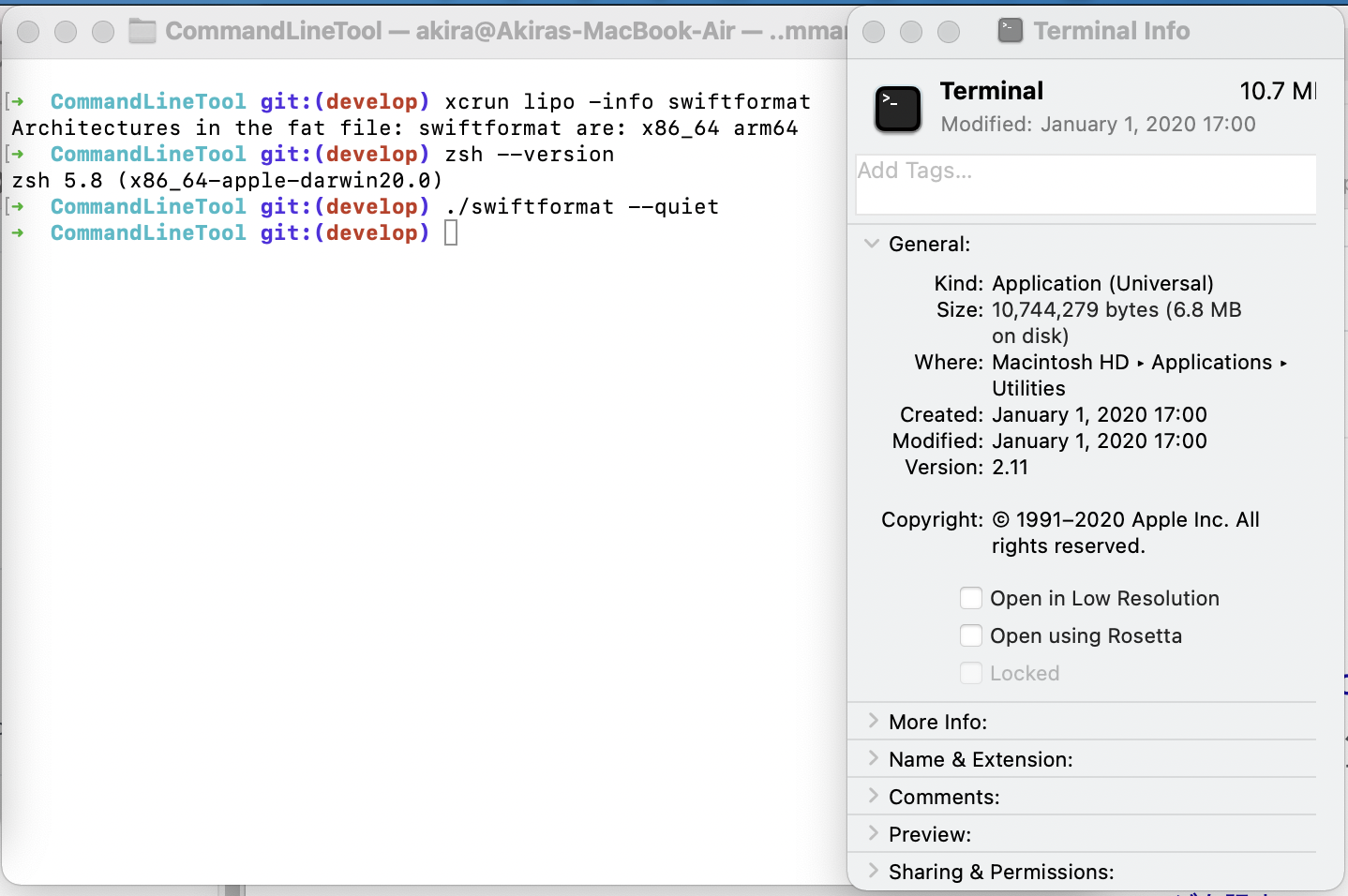This screenshot has width=1348, height=896.
Task: Click the folder proxy icon in terminal title bar
Action: pos(142,31)
